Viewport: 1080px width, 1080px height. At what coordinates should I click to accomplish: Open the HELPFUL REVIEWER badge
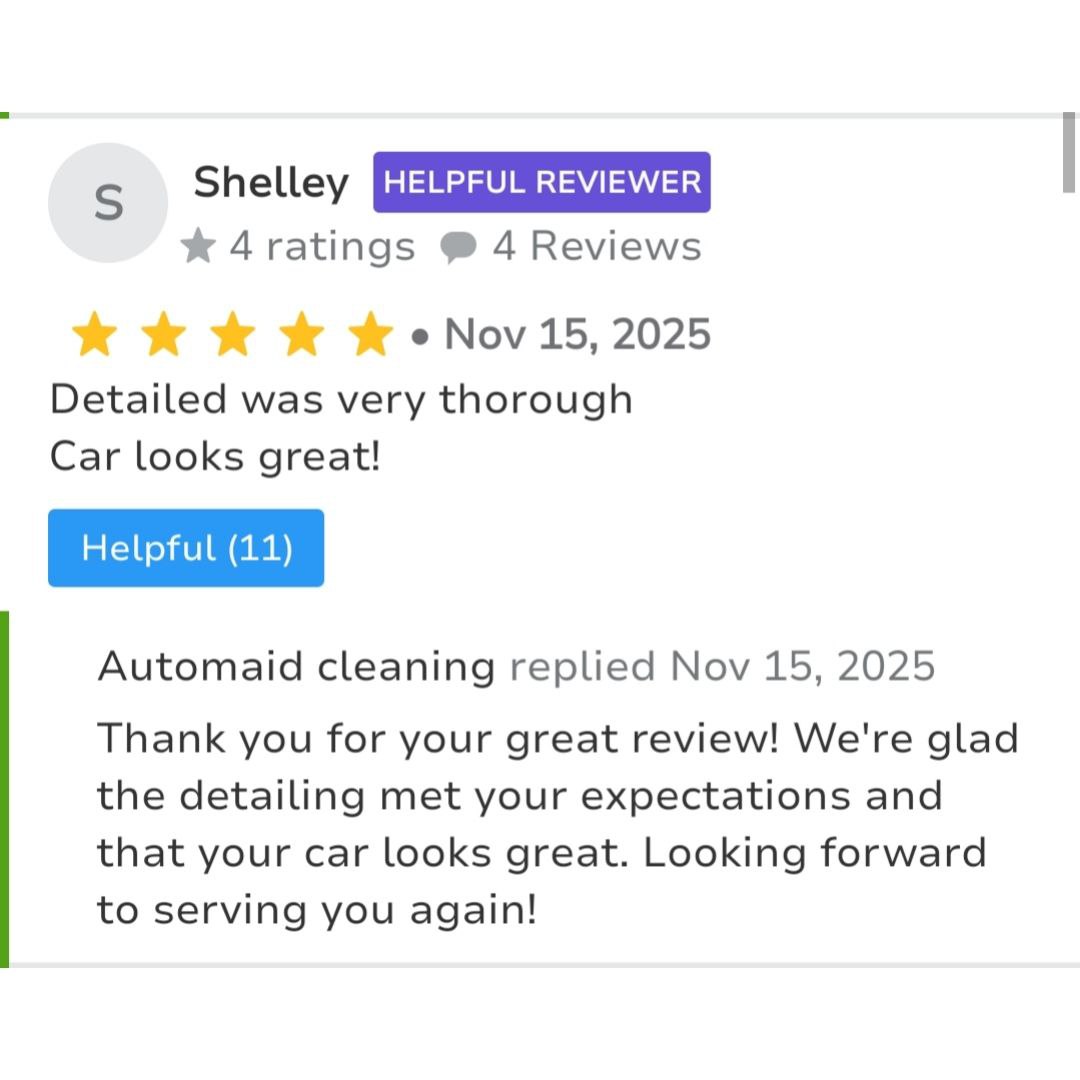542,182
